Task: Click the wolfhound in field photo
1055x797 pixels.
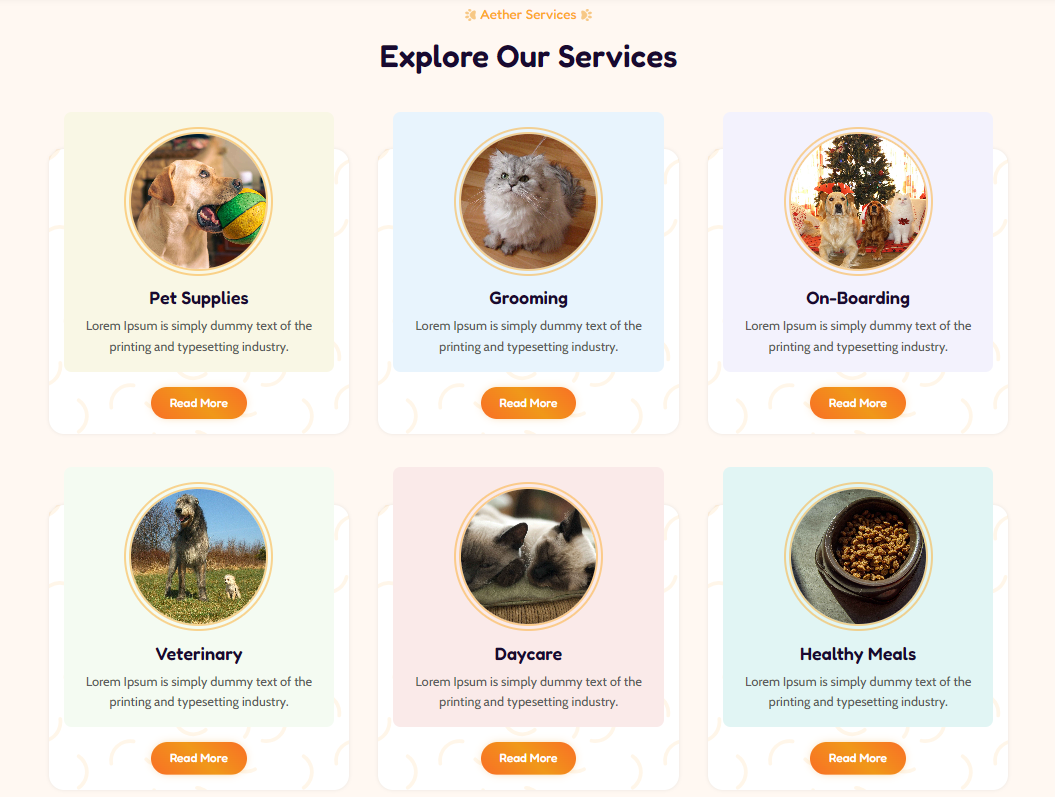Action: click(199, 557)
